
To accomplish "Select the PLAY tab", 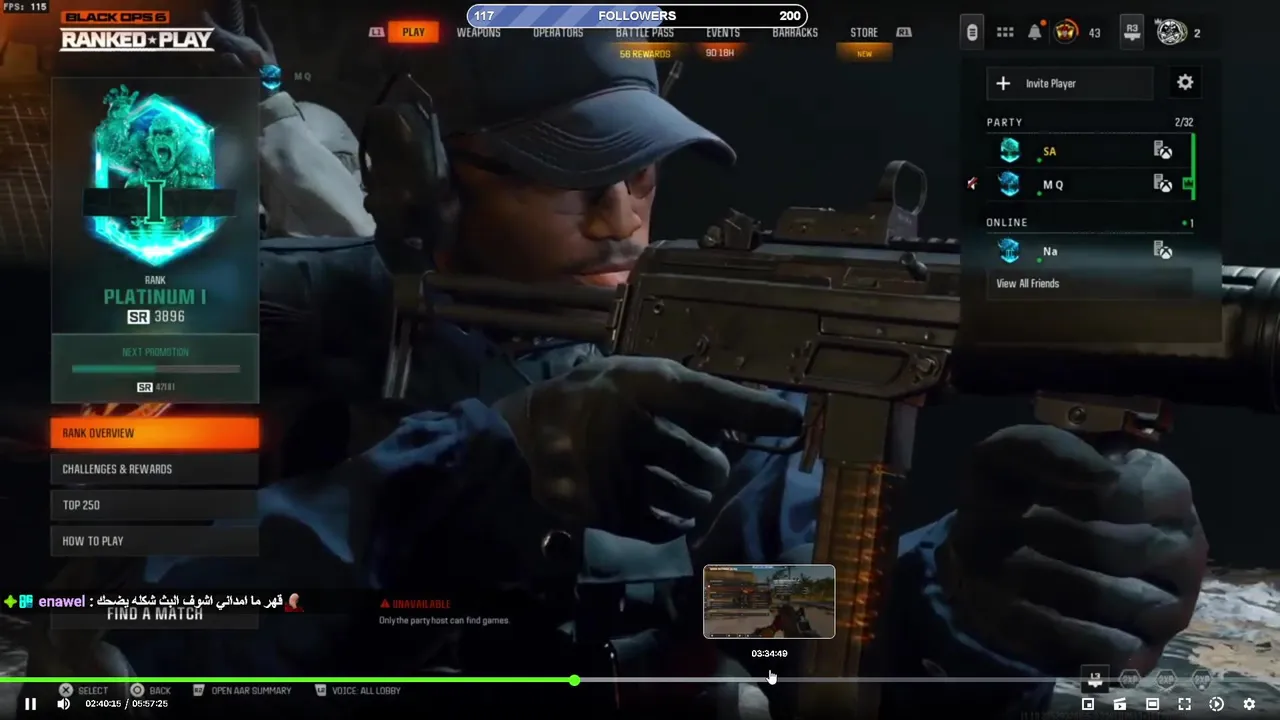I will click(414, 32).
